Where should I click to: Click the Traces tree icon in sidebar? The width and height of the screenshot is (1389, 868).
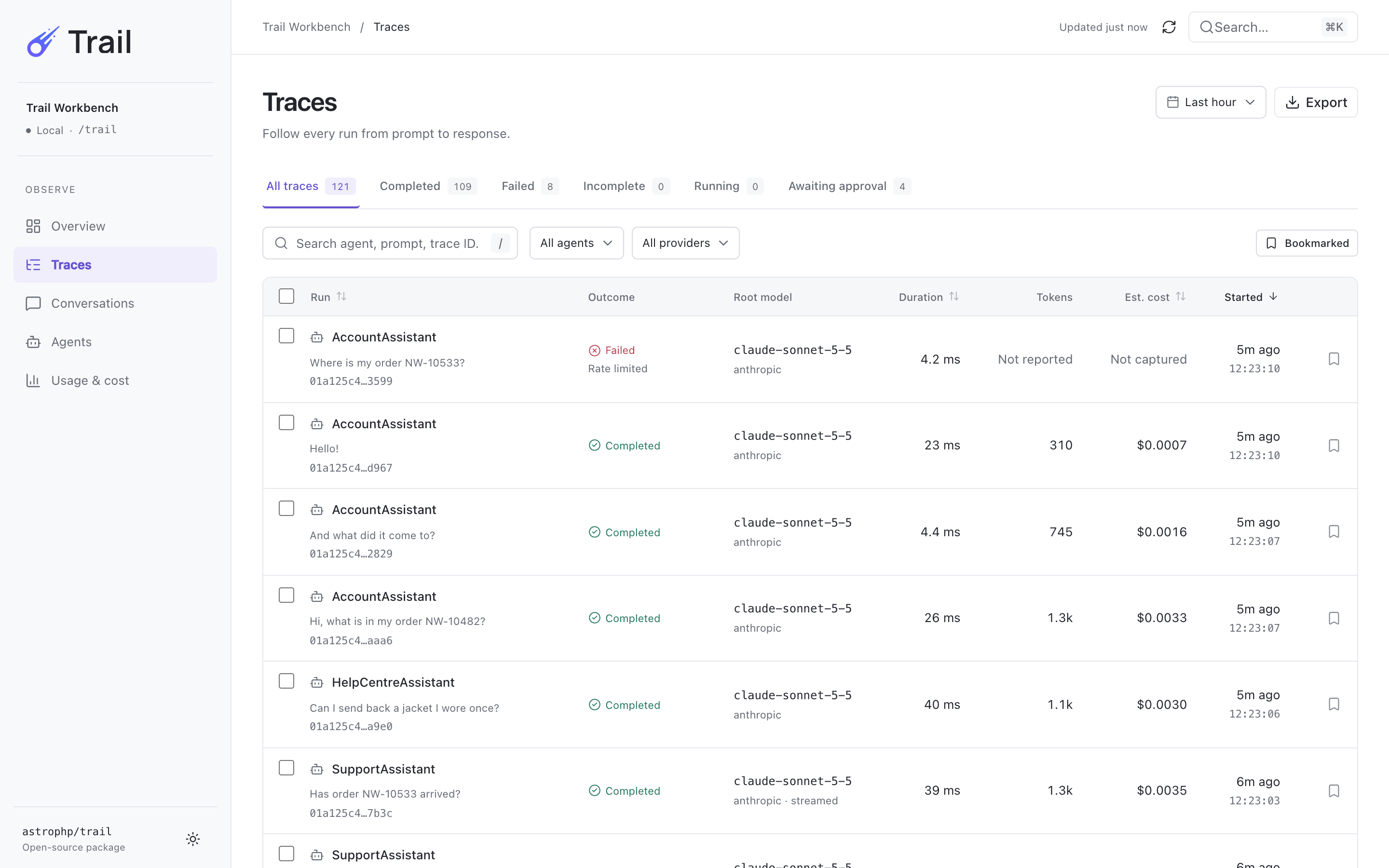pos(33,265)
